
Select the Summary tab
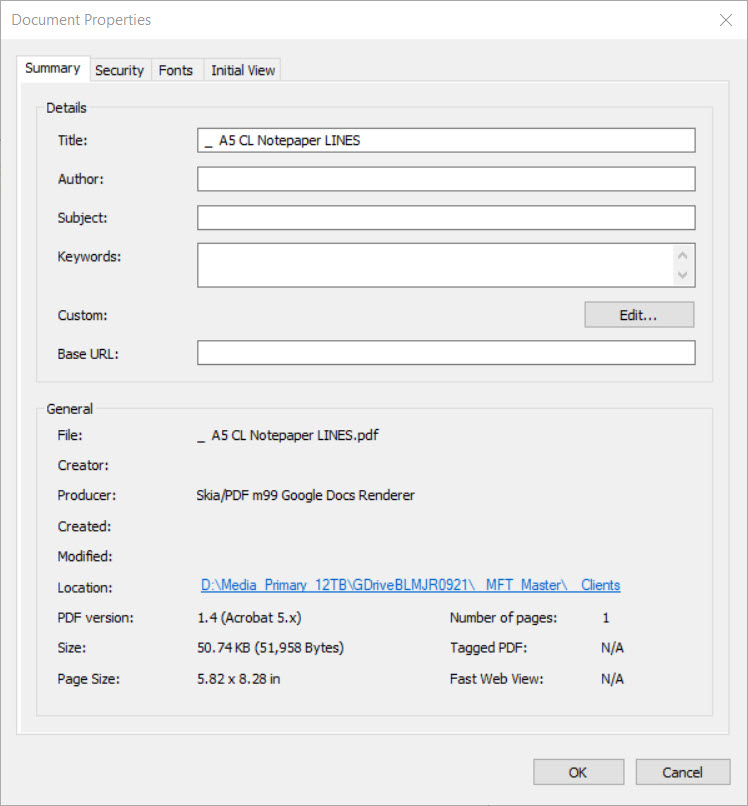pos(53,68)
